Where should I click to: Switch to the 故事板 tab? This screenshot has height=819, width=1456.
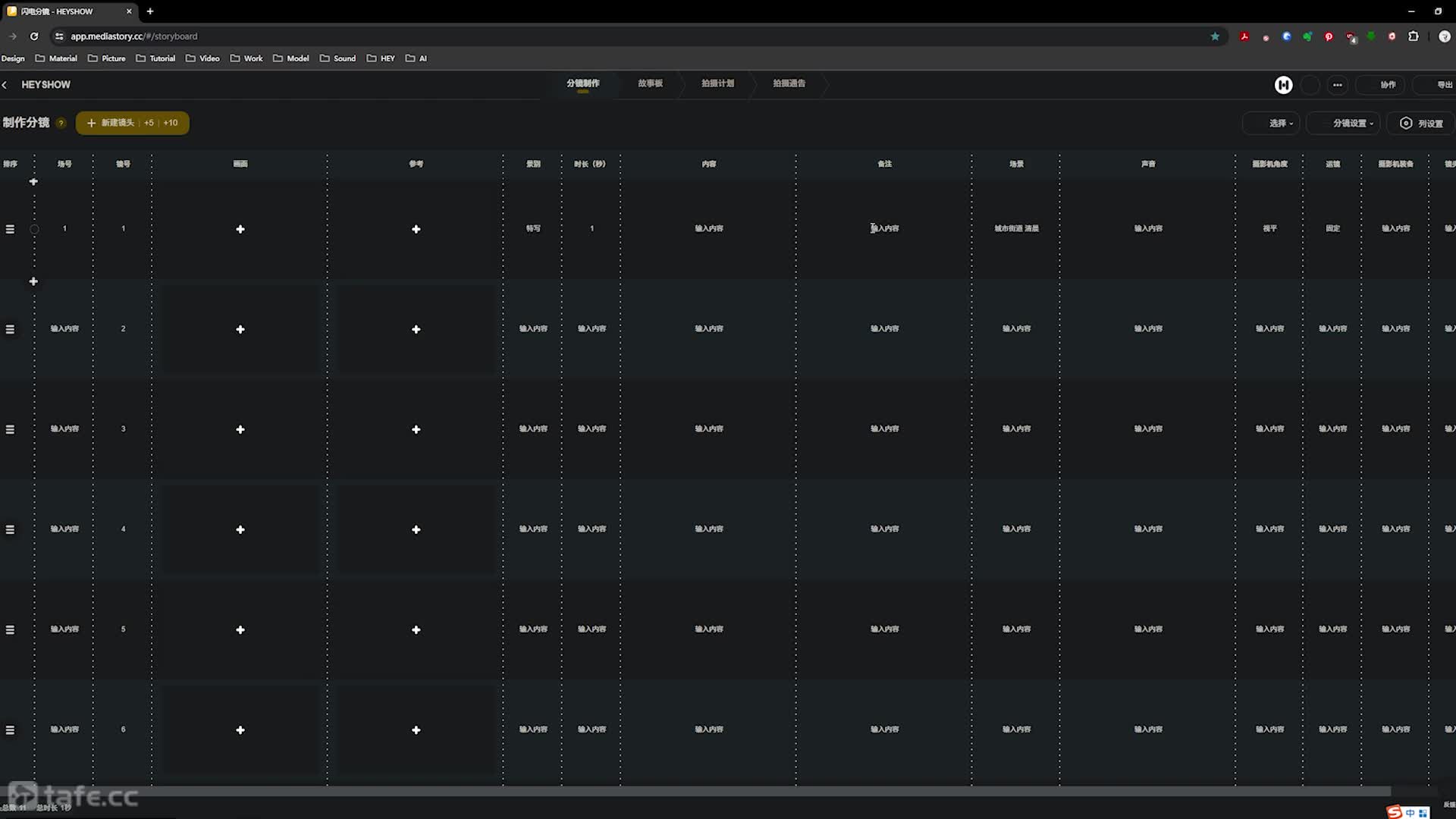650,83
